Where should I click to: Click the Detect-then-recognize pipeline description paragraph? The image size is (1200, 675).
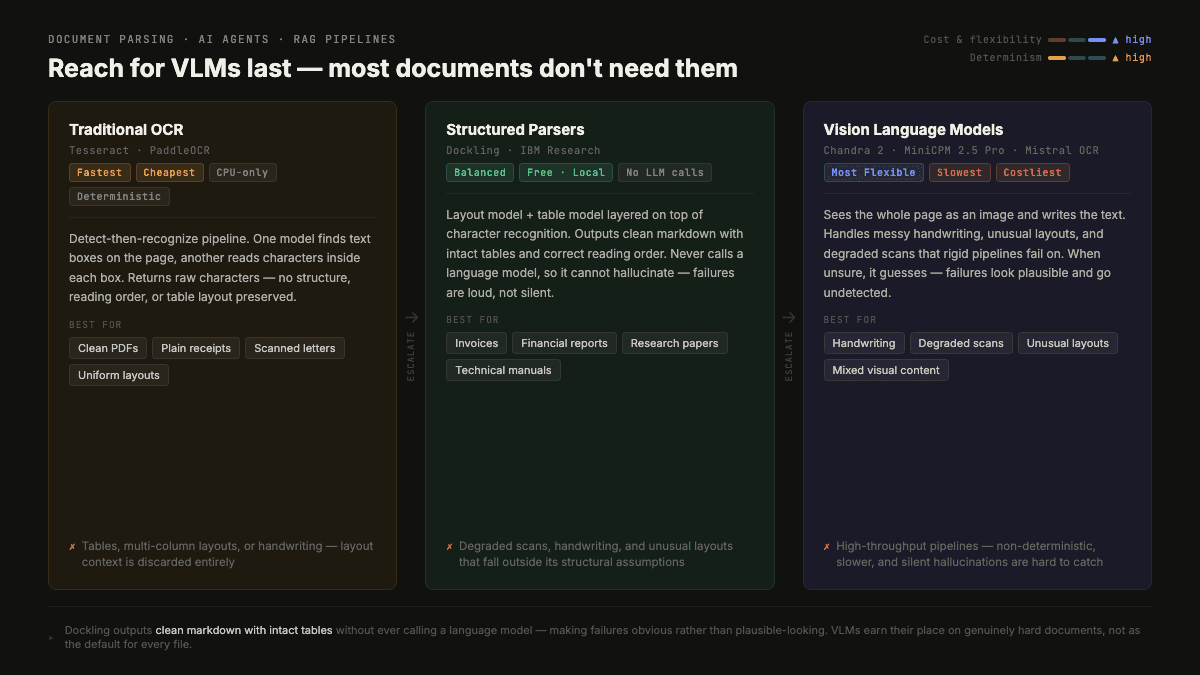222,268
